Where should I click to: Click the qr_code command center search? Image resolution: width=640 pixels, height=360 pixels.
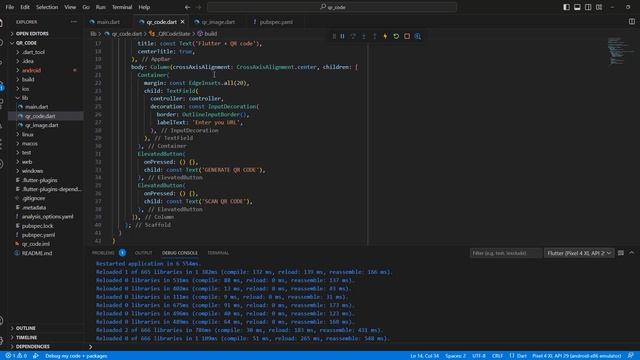[332, 7]
